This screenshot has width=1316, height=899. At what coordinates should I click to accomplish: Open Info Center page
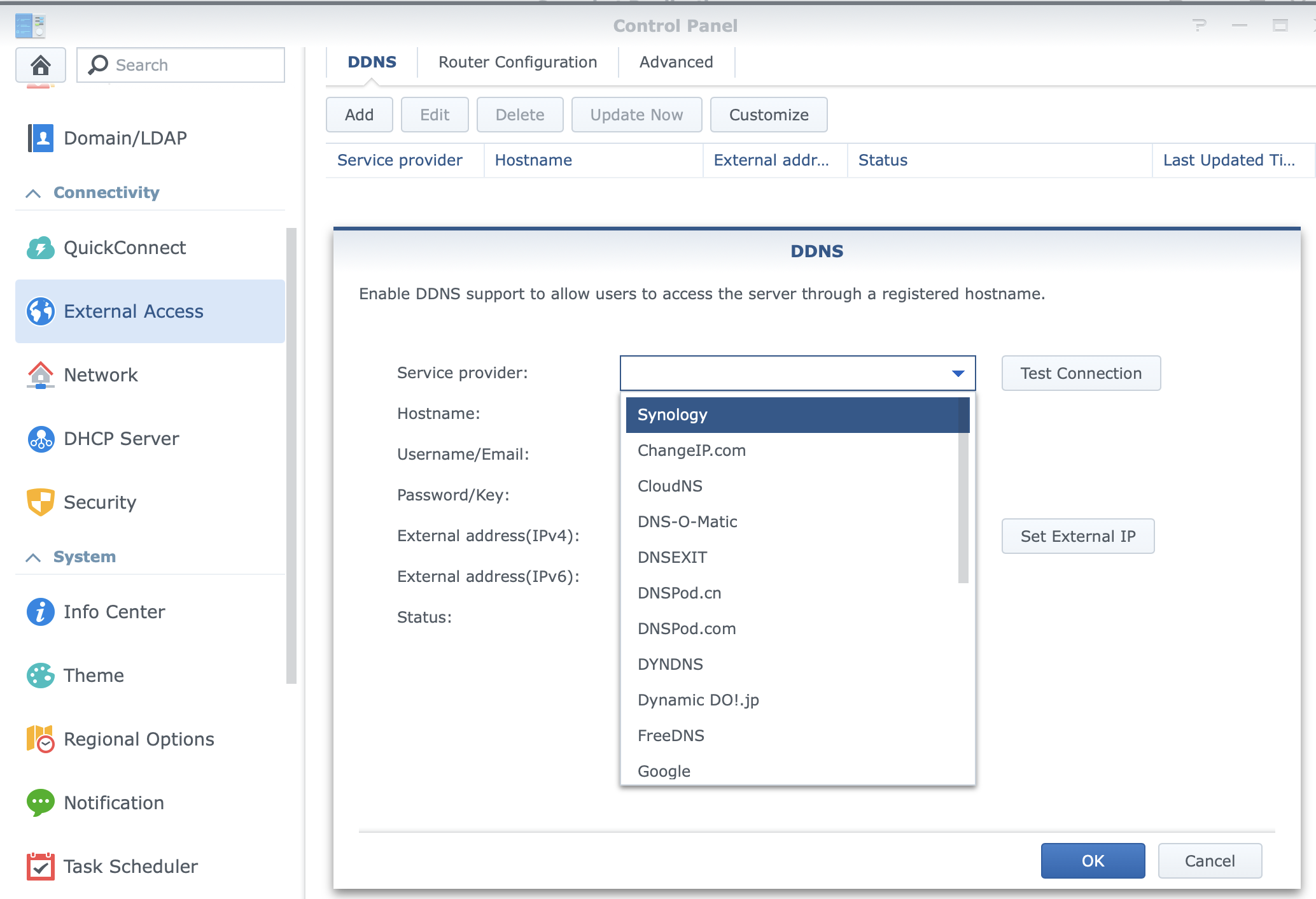(x=150, y=612)
